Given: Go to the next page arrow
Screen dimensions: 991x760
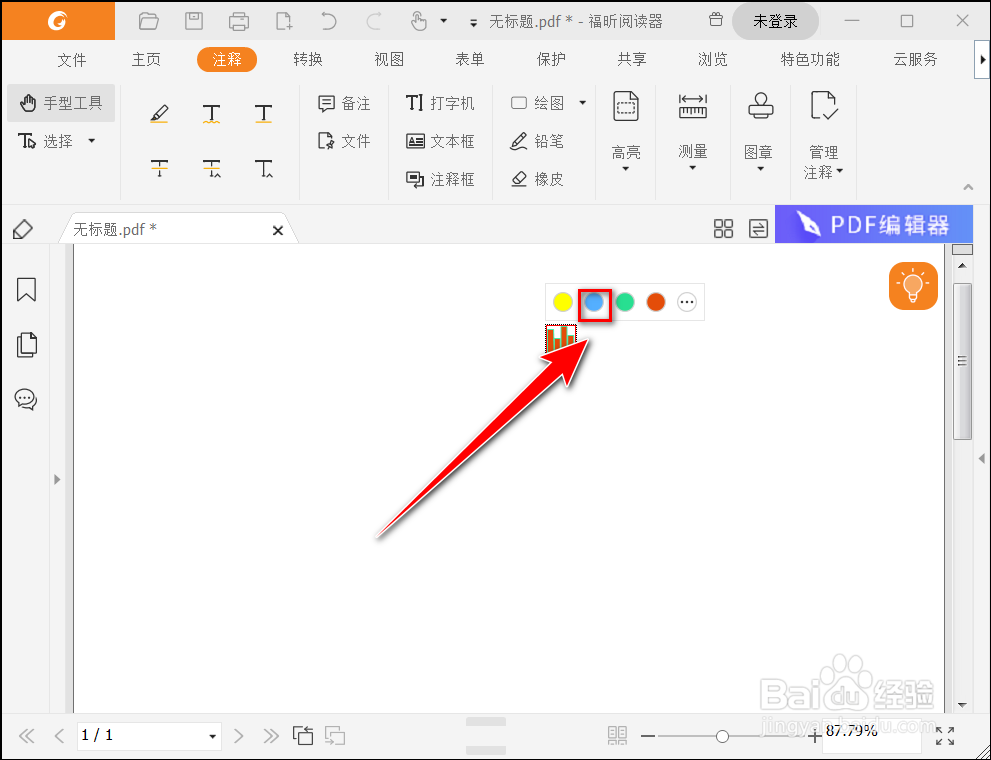Looking at the screenshot, I should pyautogui.click(x=238, y=736).
